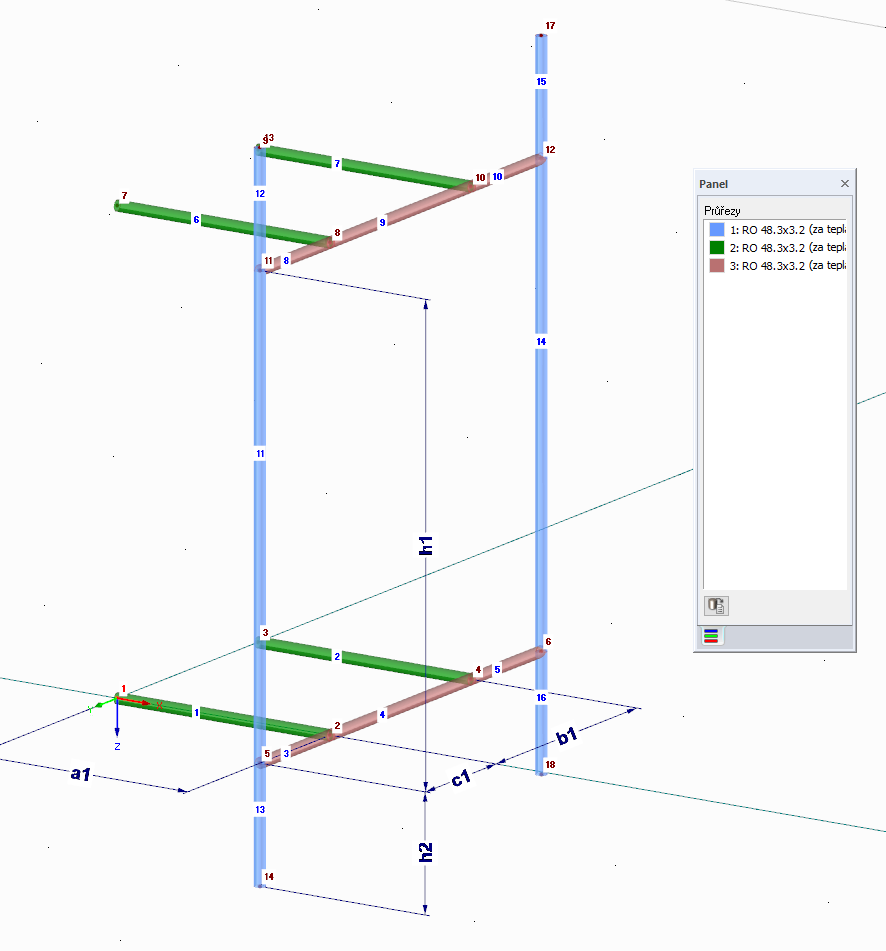Select node label 12 on right column
This screenshot has height=951, width=886.
550,149
